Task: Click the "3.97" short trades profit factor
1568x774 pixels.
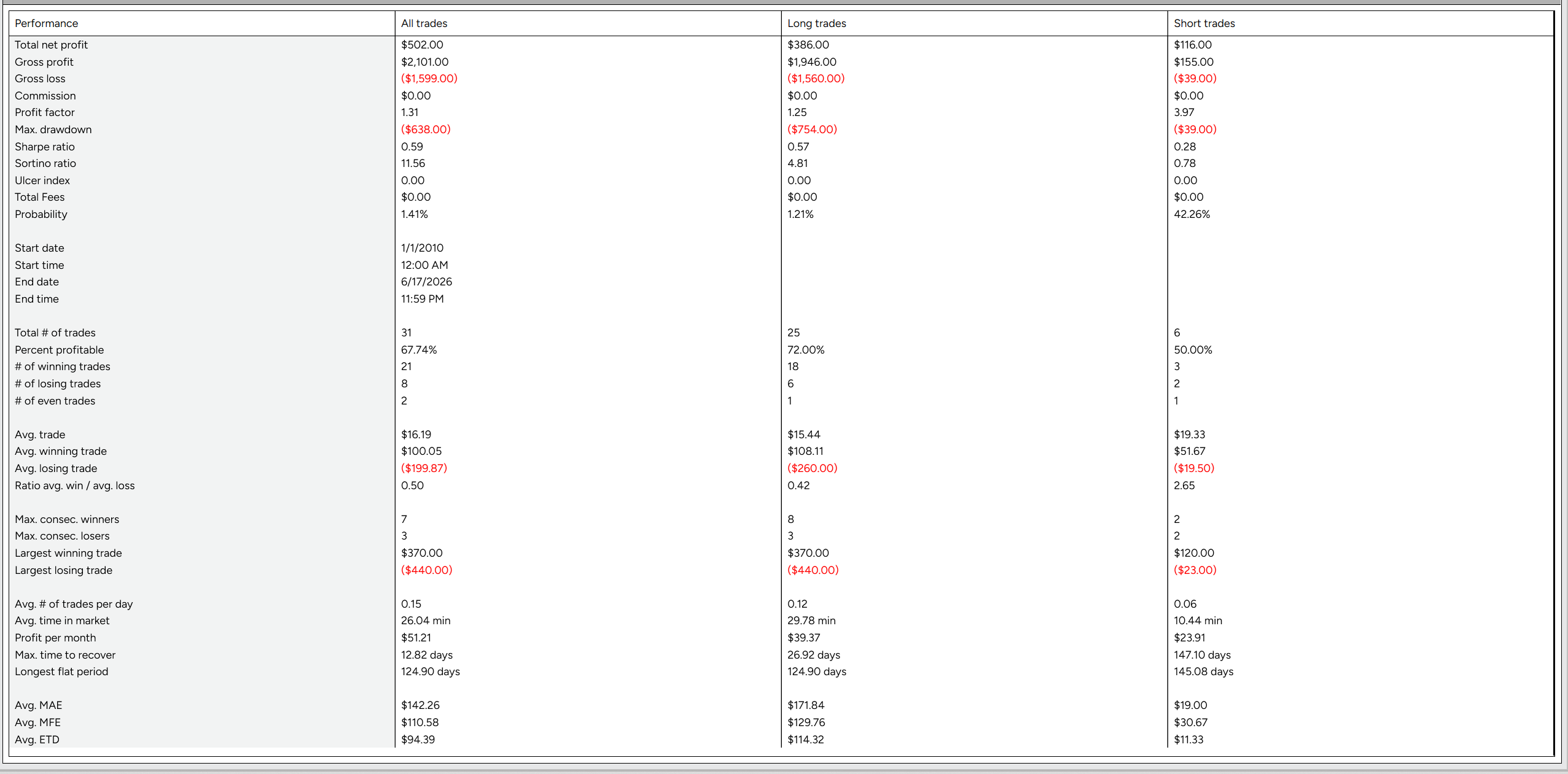Action: (1184, 112)
